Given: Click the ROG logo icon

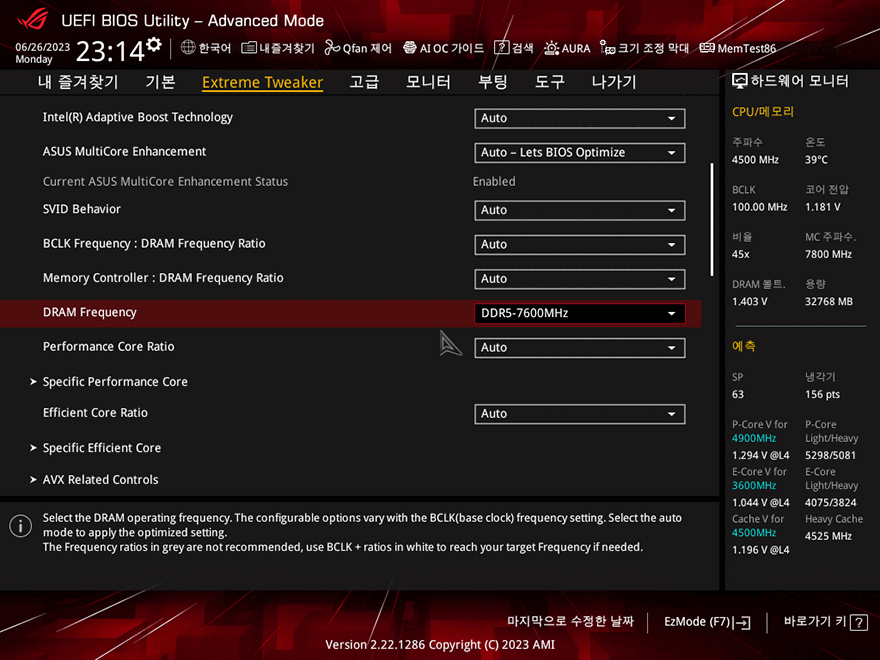Looking at the screenshot, I should (x=33, y=20).
